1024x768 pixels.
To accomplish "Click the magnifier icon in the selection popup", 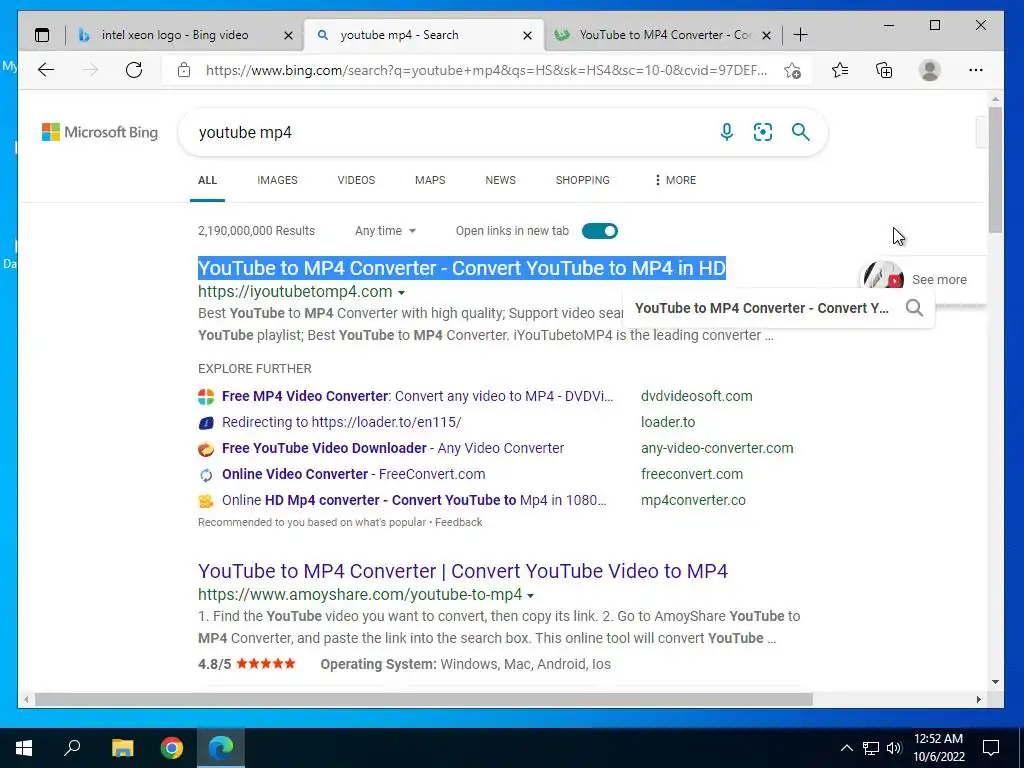I will [914, 308].
